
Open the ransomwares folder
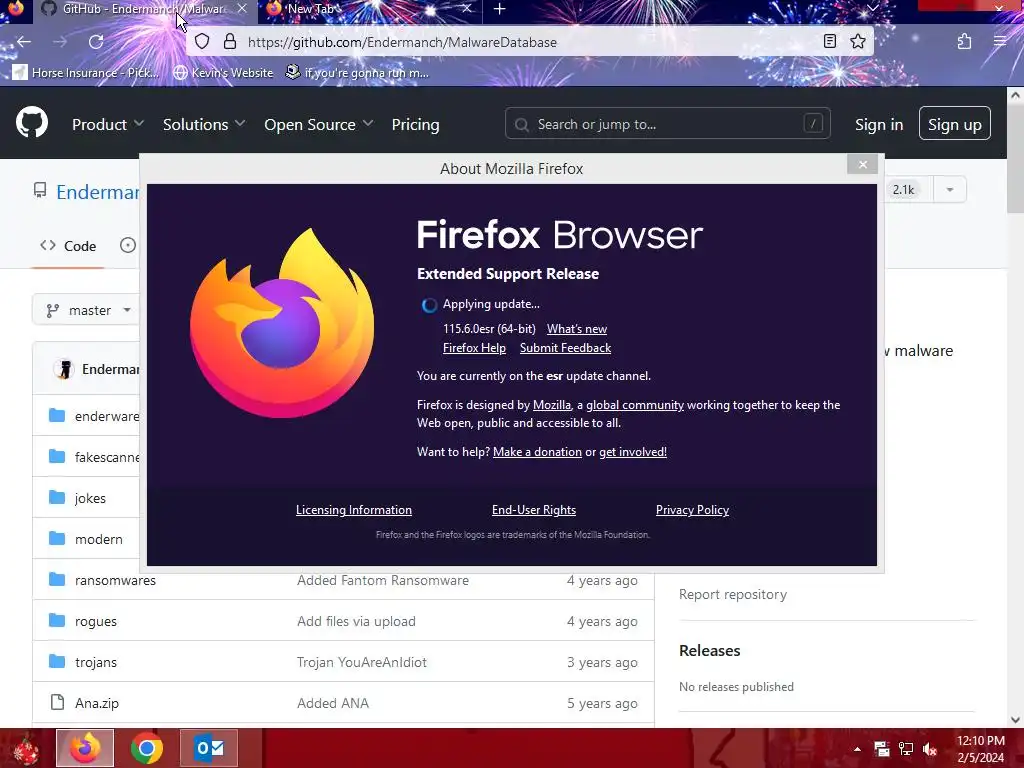(x=116, y=581)
